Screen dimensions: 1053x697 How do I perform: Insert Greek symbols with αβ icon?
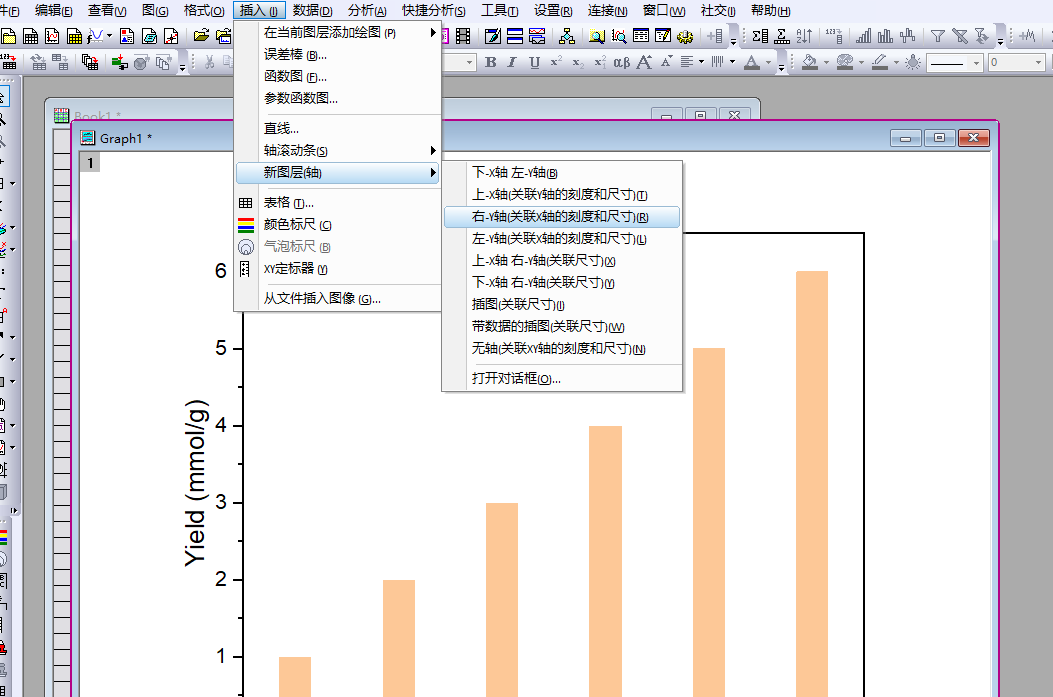pos(621,62)
